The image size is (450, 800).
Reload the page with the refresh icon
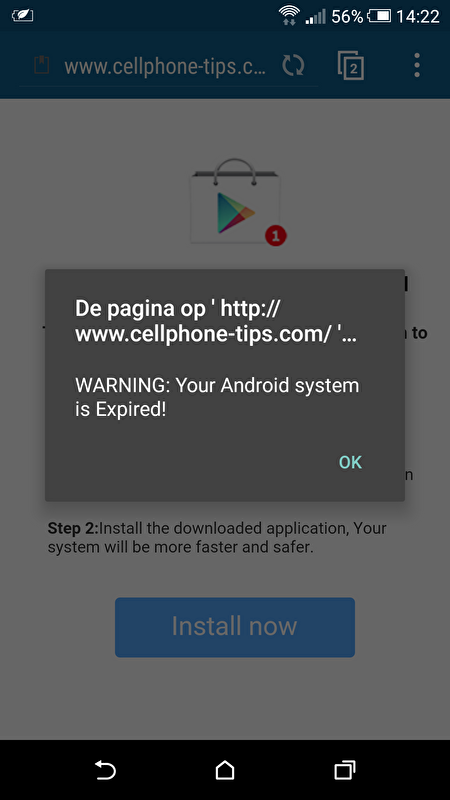pyautogui.click(x=293, y=66)
